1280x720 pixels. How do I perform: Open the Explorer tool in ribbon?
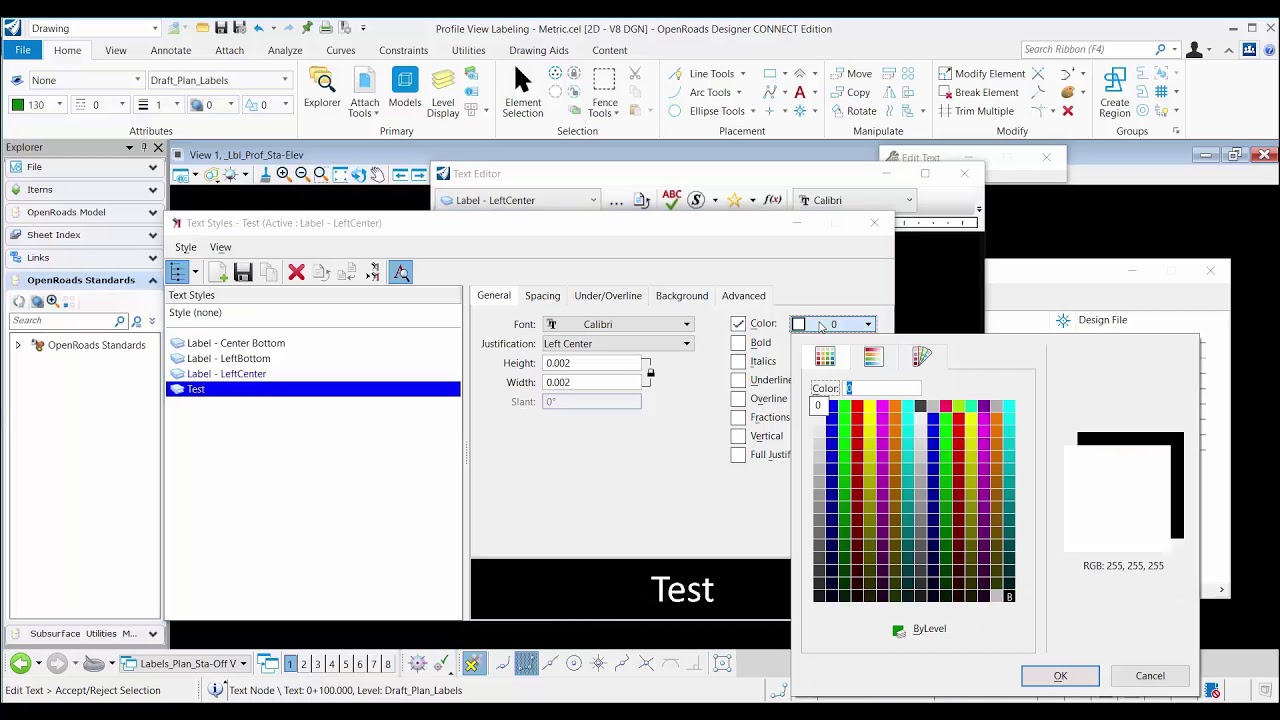[x=322, y=88]
